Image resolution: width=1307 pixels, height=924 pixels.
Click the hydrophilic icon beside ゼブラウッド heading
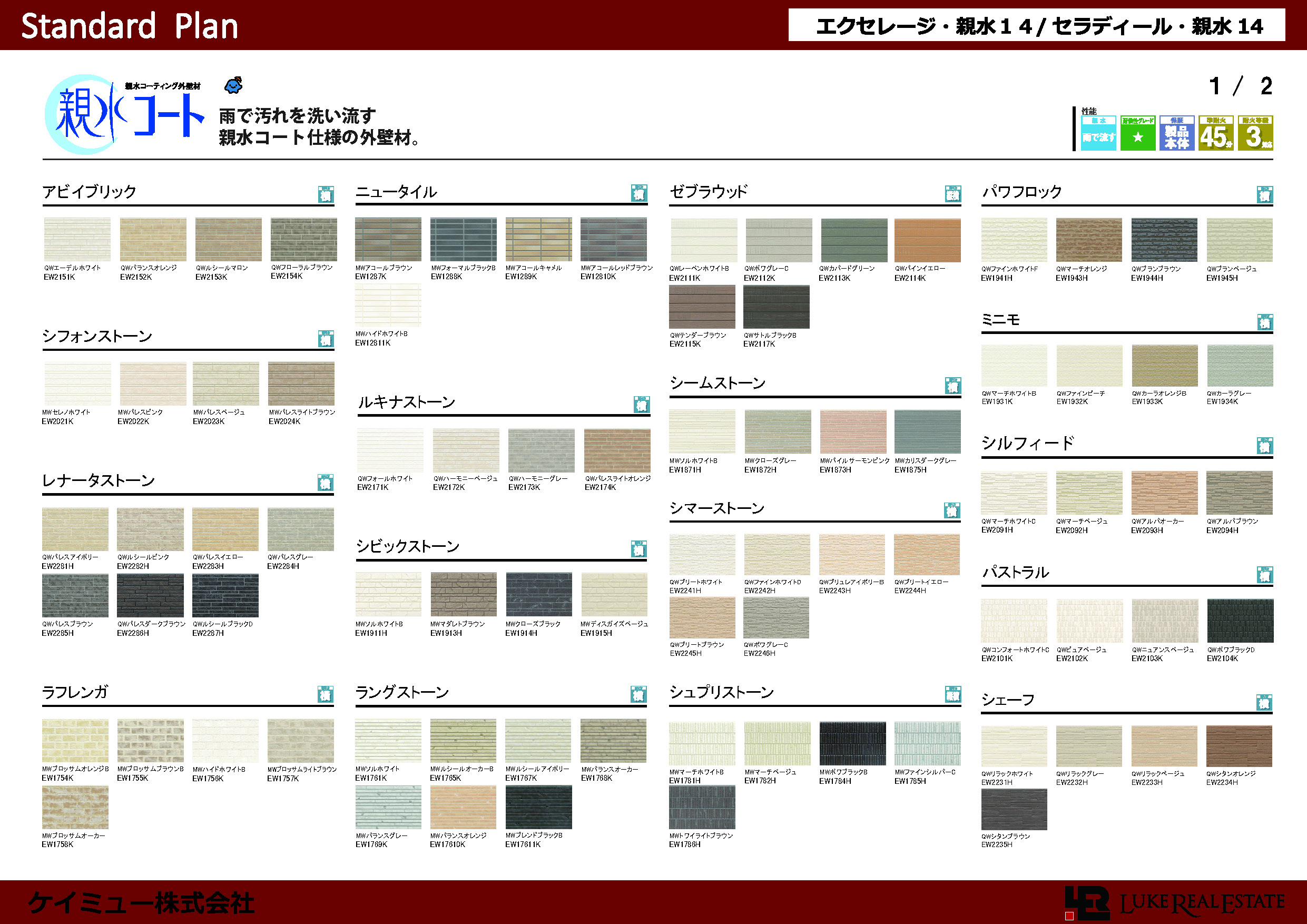(953, 193)
